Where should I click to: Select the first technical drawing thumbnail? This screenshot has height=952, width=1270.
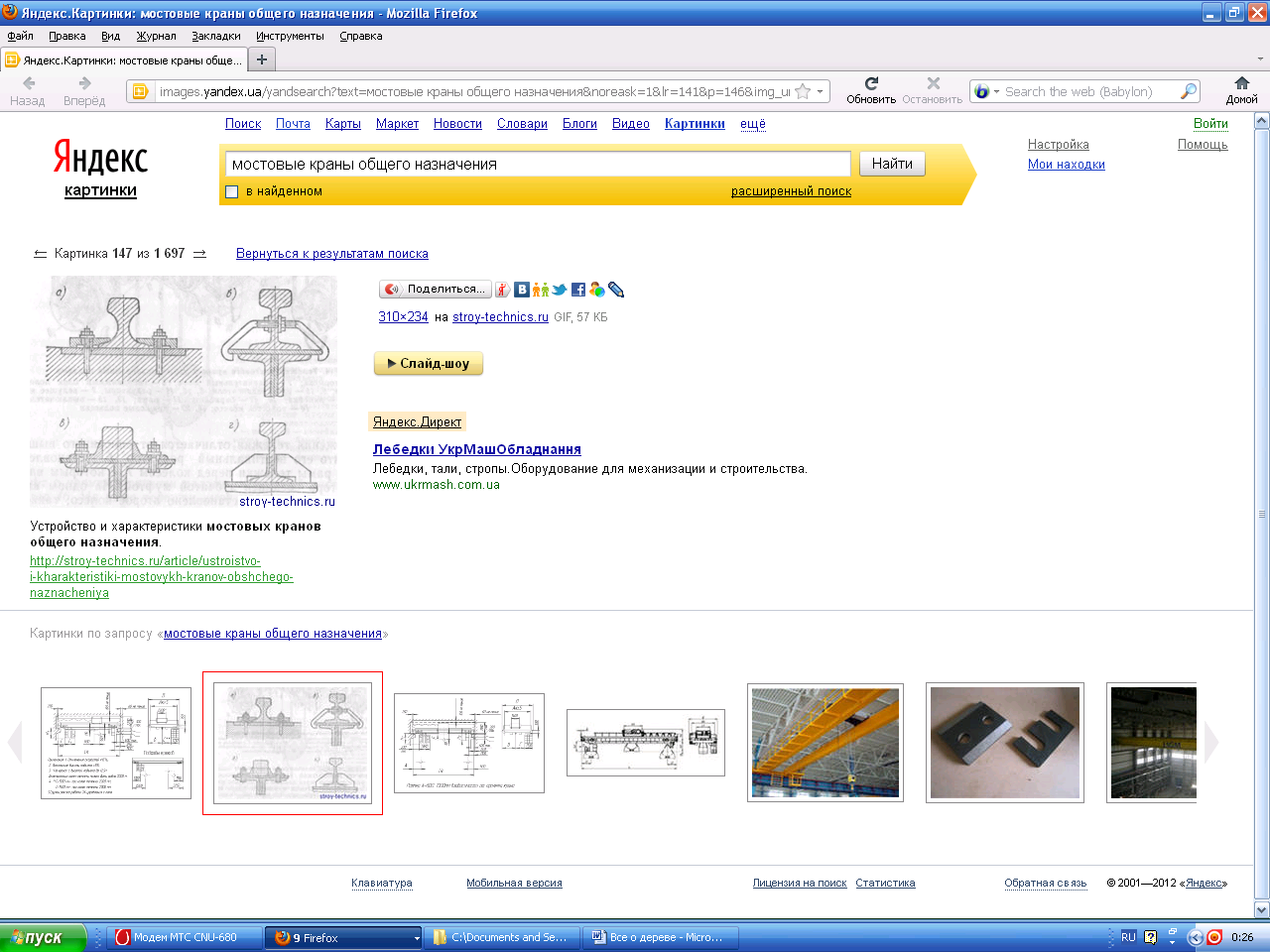click(x=116, y=743)
